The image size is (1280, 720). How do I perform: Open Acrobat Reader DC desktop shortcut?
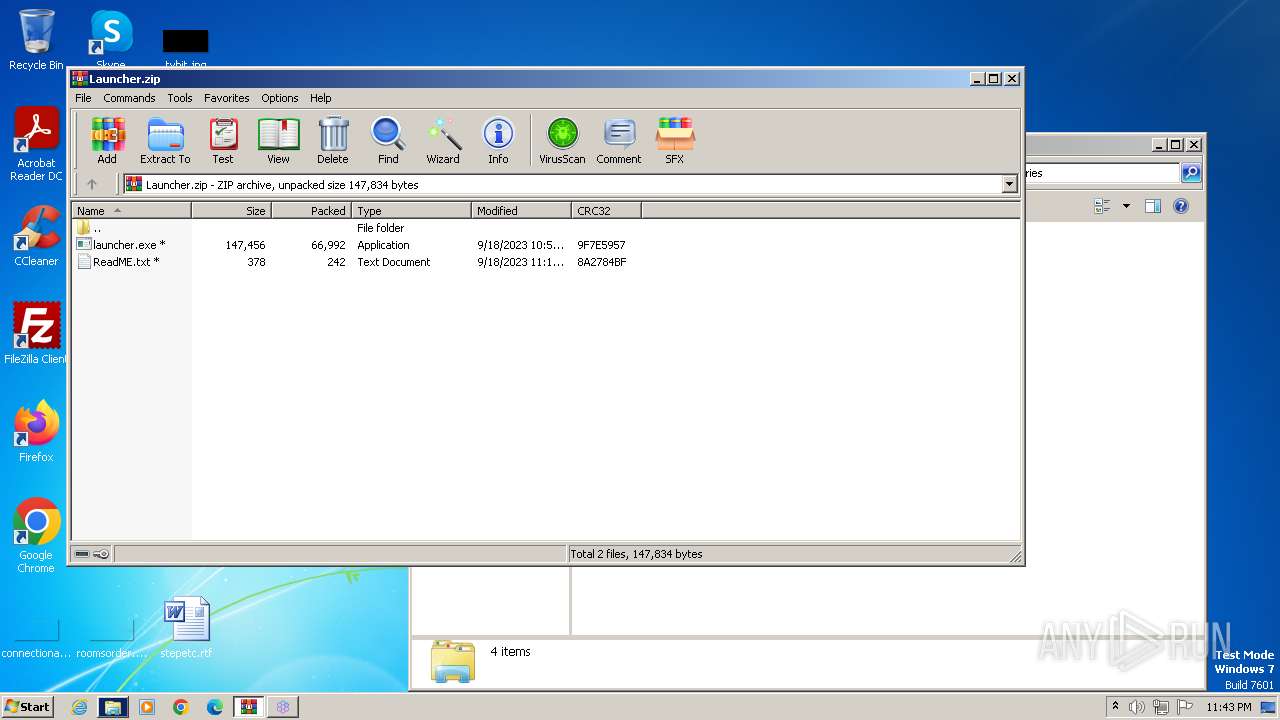click(x=36, y=144)
